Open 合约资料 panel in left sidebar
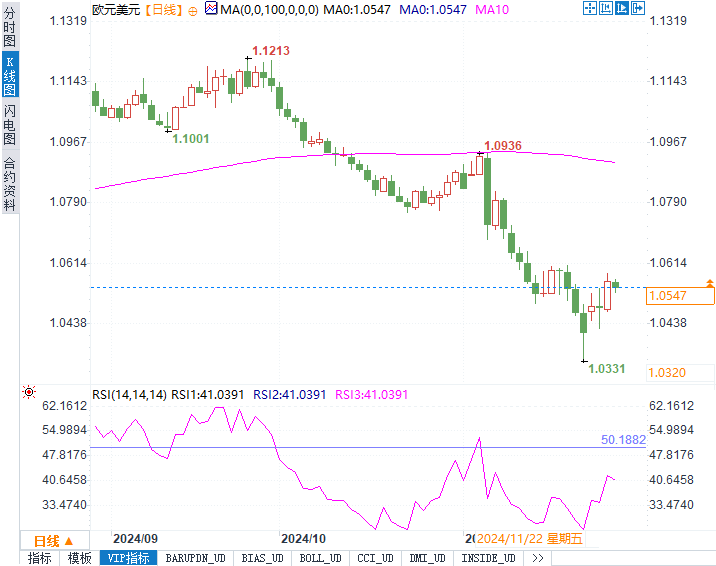This screenshot has height=566, width=716. (10, 183)
